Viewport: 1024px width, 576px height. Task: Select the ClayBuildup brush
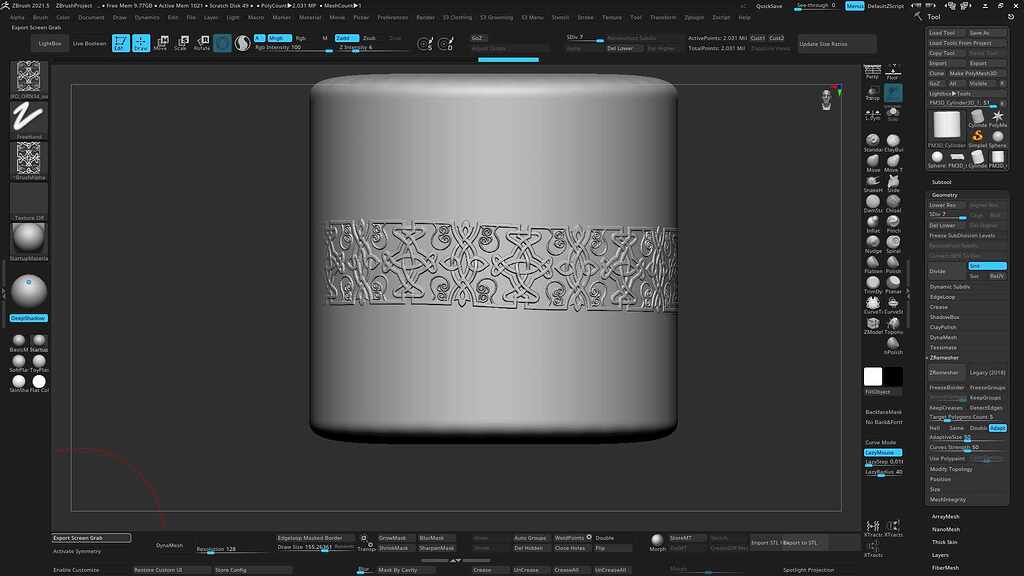(x=893, y=140)
